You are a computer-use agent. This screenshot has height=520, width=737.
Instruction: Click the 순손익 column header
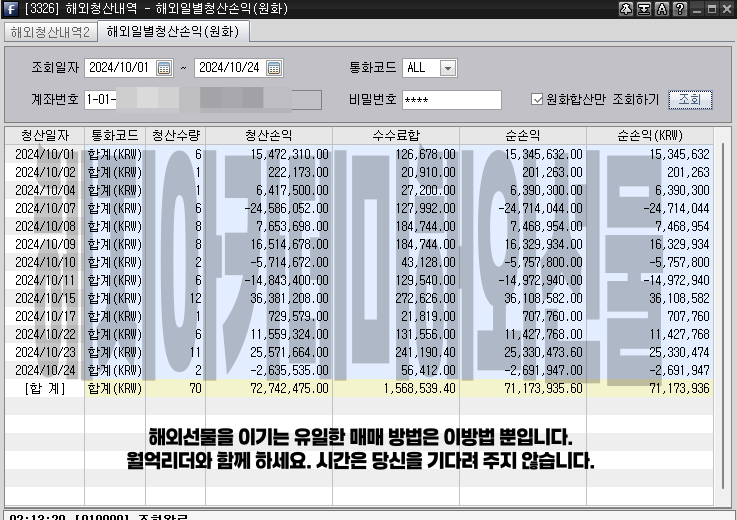(523, 136)
